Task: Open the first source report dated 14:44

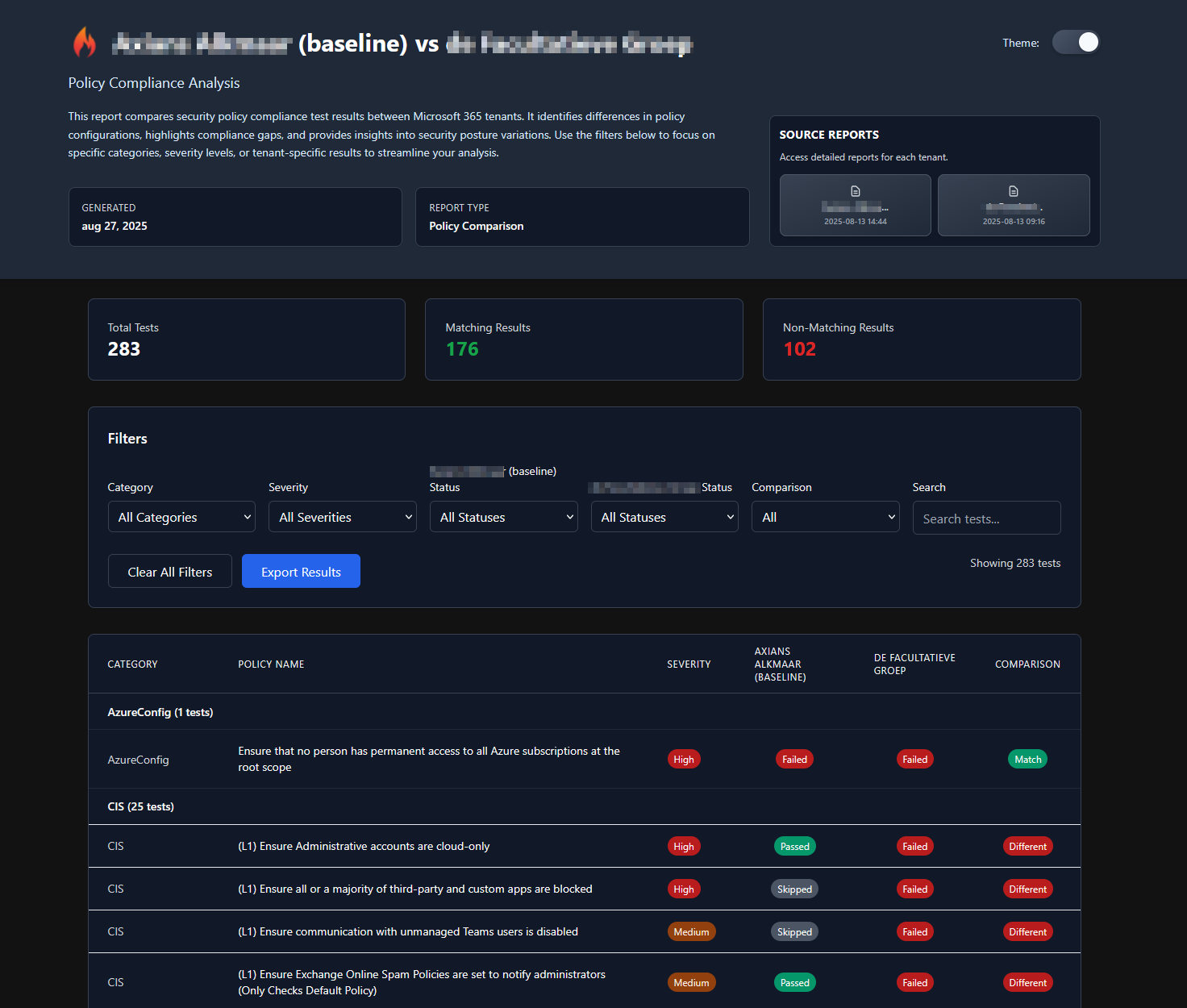Action: click(x=855, y=206)
